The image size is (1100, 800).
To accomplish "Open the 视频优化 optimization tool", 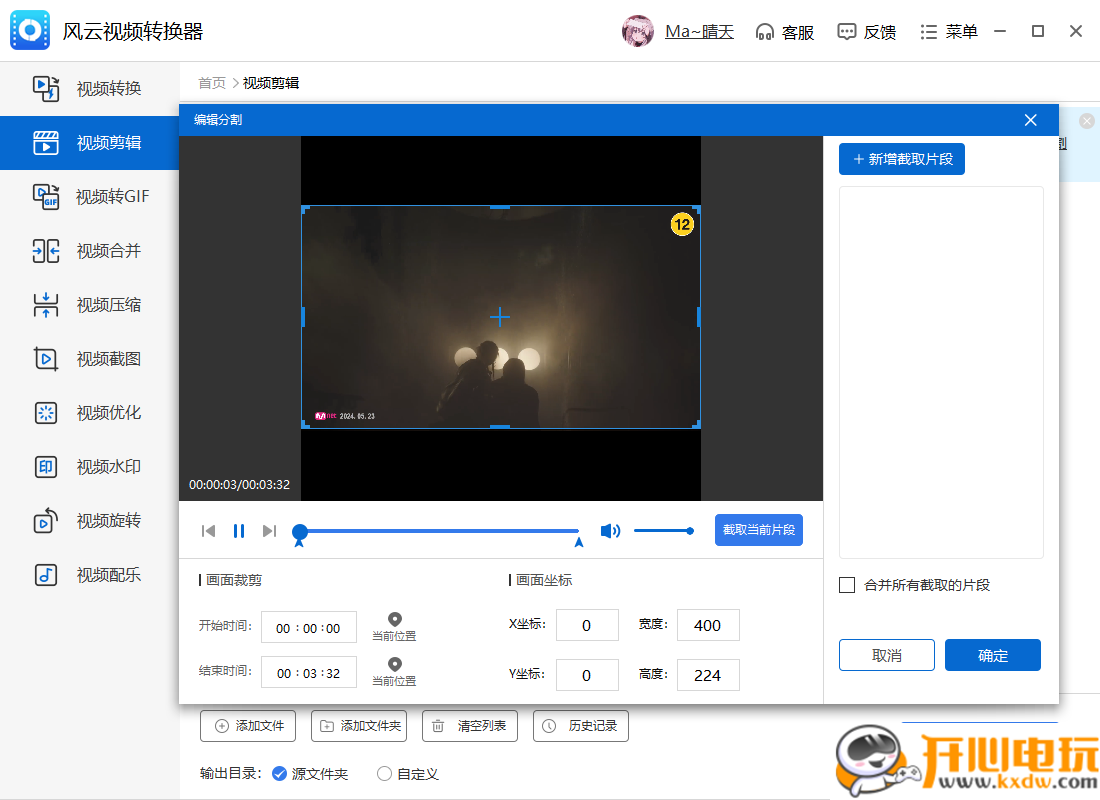I will click(x=90, y=412).
